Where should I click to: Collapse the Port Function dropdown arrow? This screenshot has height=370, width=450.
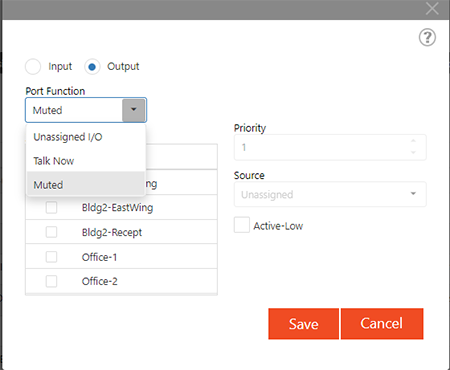pos(134,110)
